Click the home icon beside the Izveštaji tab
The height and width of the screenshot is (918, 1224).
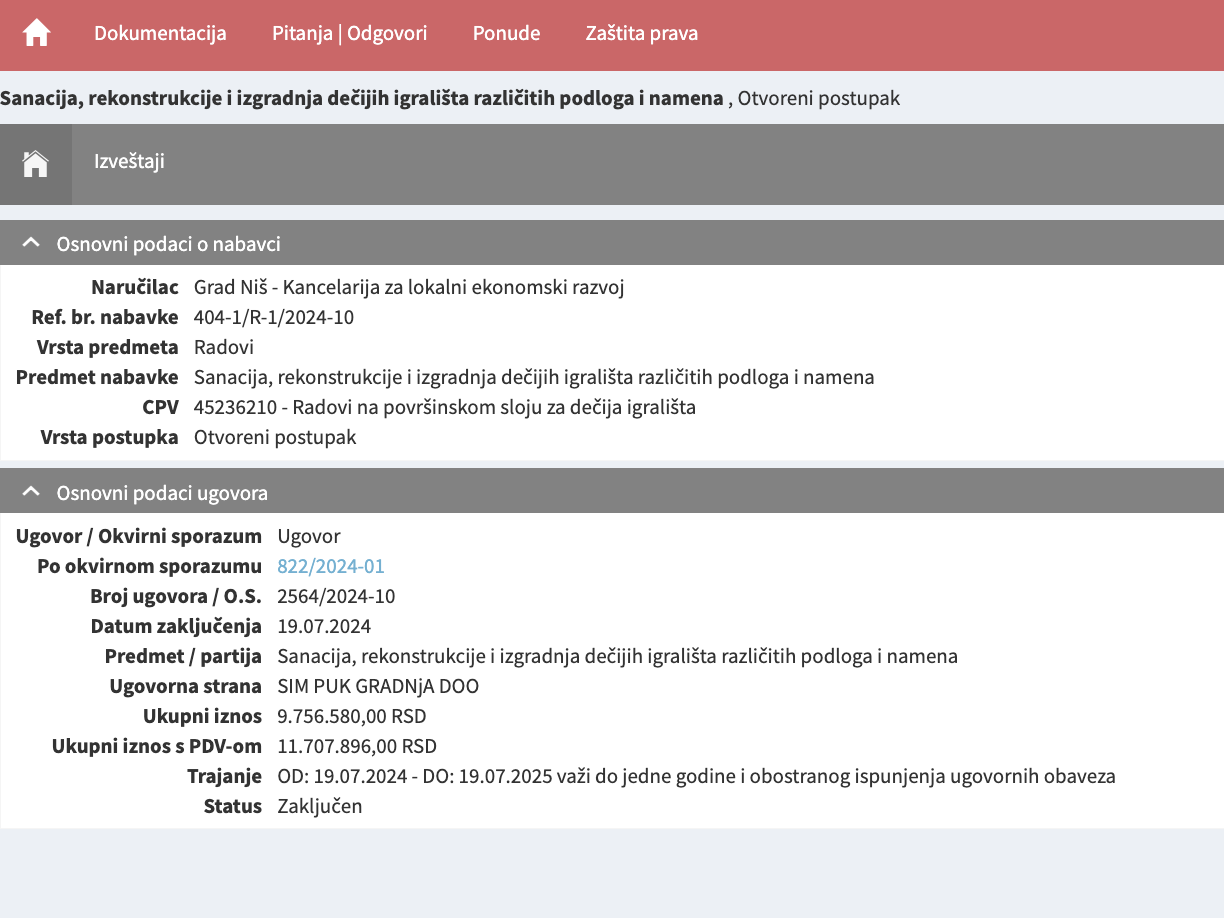(x=36, y=163)
